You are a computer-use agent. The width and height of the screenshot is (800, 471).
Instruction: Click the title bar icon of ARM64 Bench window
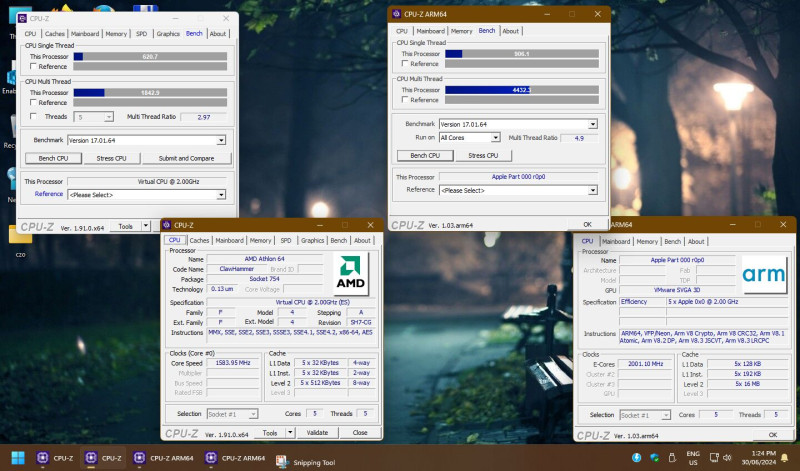pos(396,14)
